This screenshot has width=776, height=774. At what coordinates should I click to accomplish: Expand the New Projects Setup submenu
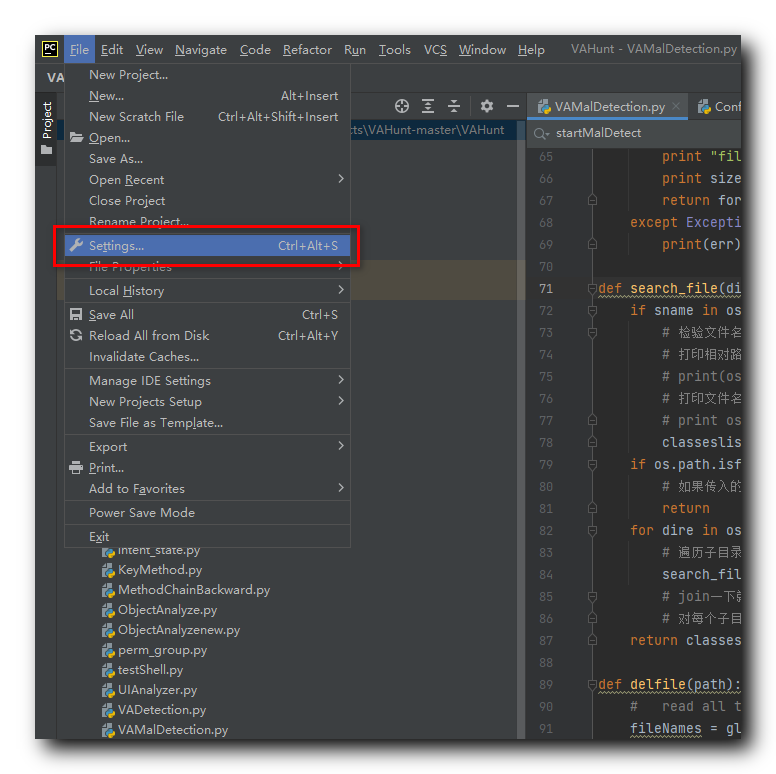tap(207, 401)
